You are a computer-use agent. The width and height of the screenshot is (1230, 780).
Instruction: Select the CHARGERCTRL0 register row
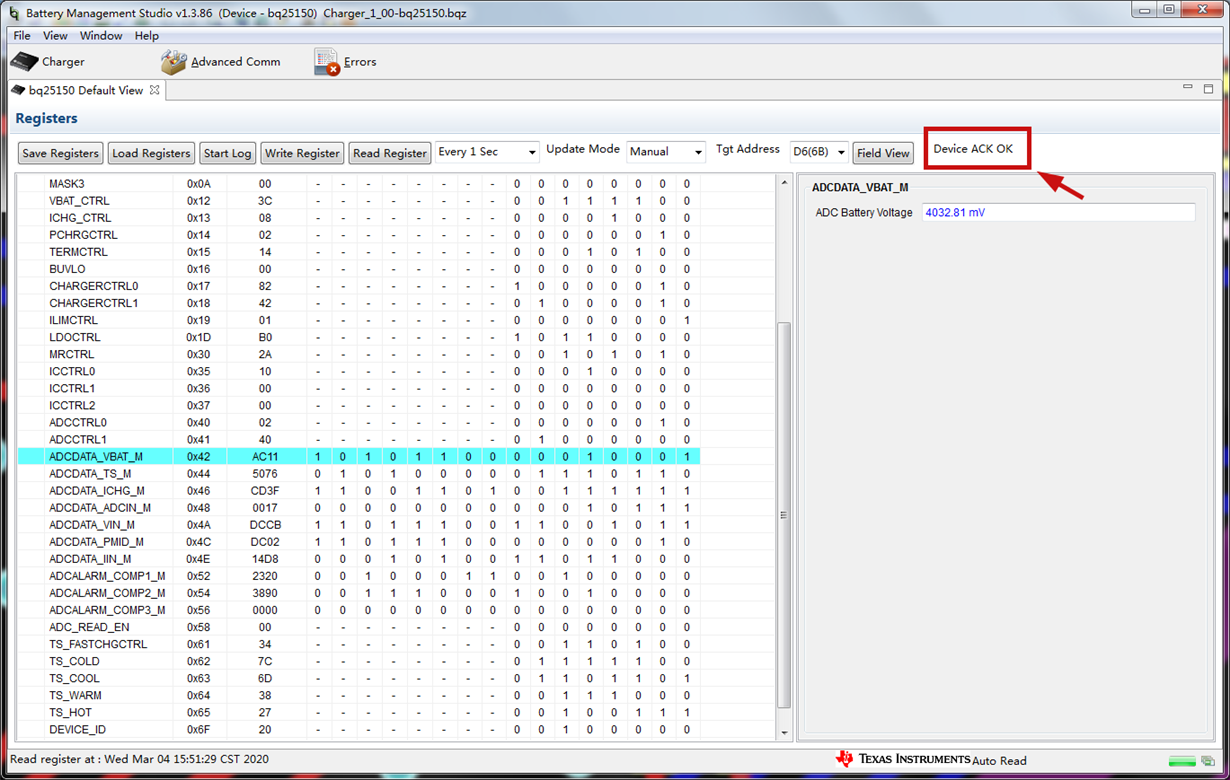click(x=358, y=286)
